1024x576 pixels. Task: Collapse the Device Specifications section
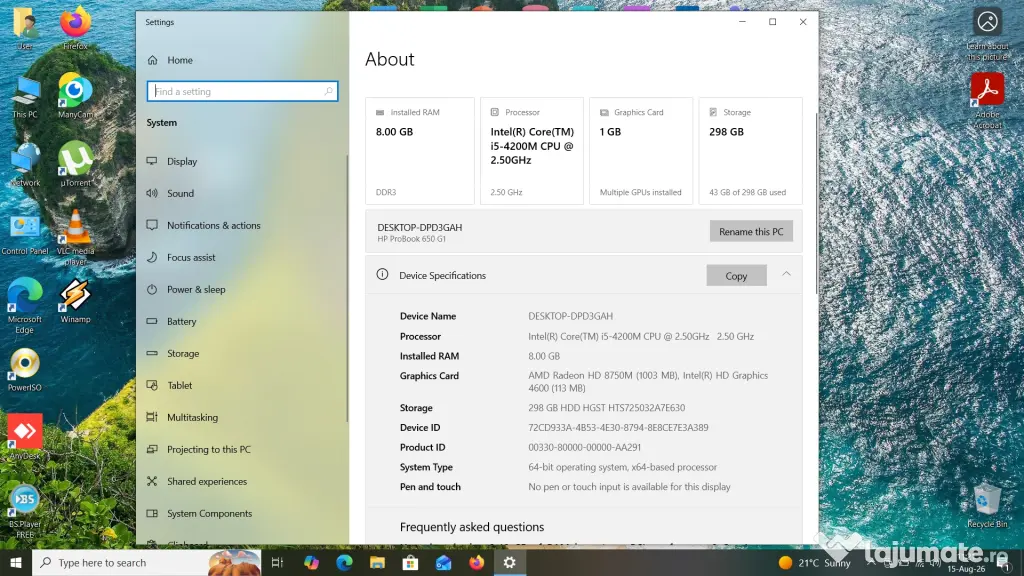click(786, 274)
